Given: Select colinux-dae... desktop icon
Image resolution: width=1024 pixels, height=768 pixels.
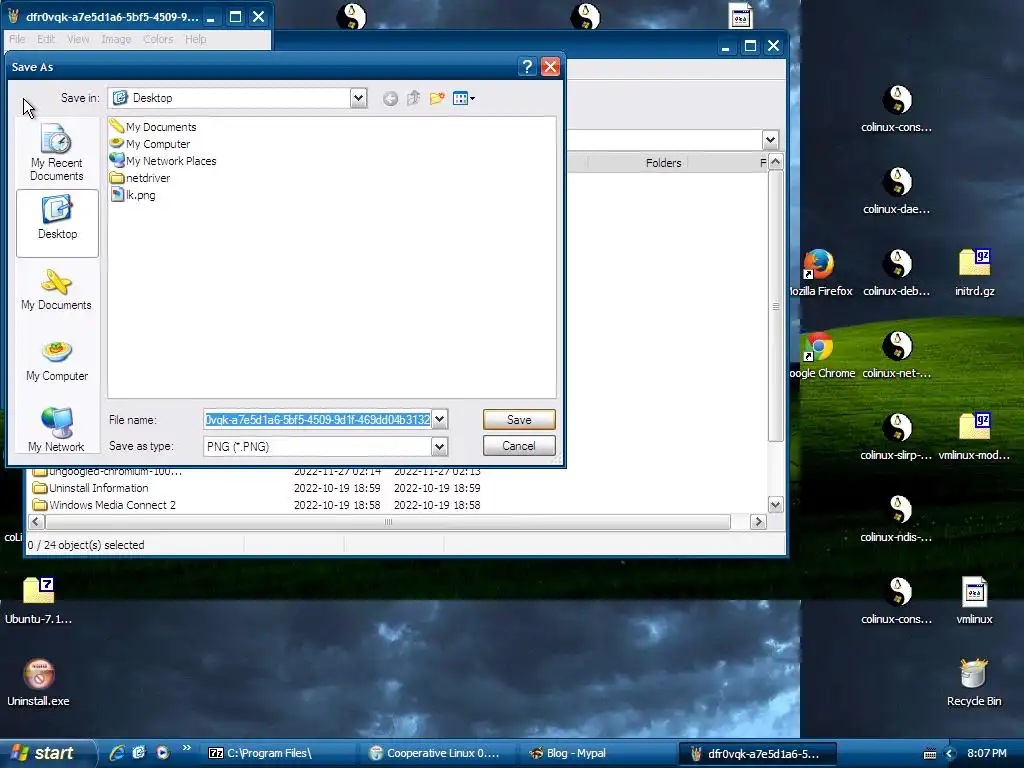Looking at the screenshot, I should [897, 191].
